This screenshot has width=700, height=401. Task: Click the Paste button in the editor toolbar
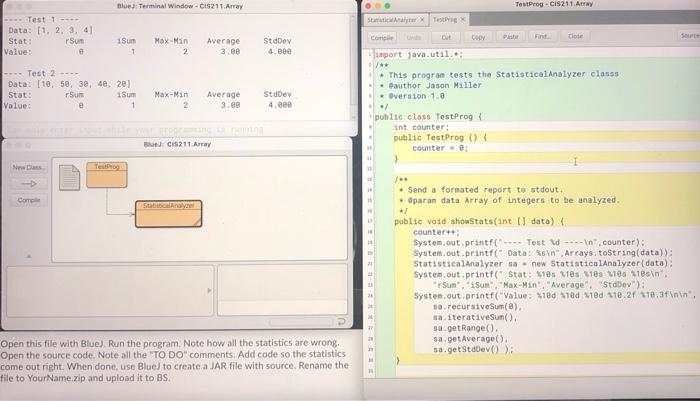point(510,37)
